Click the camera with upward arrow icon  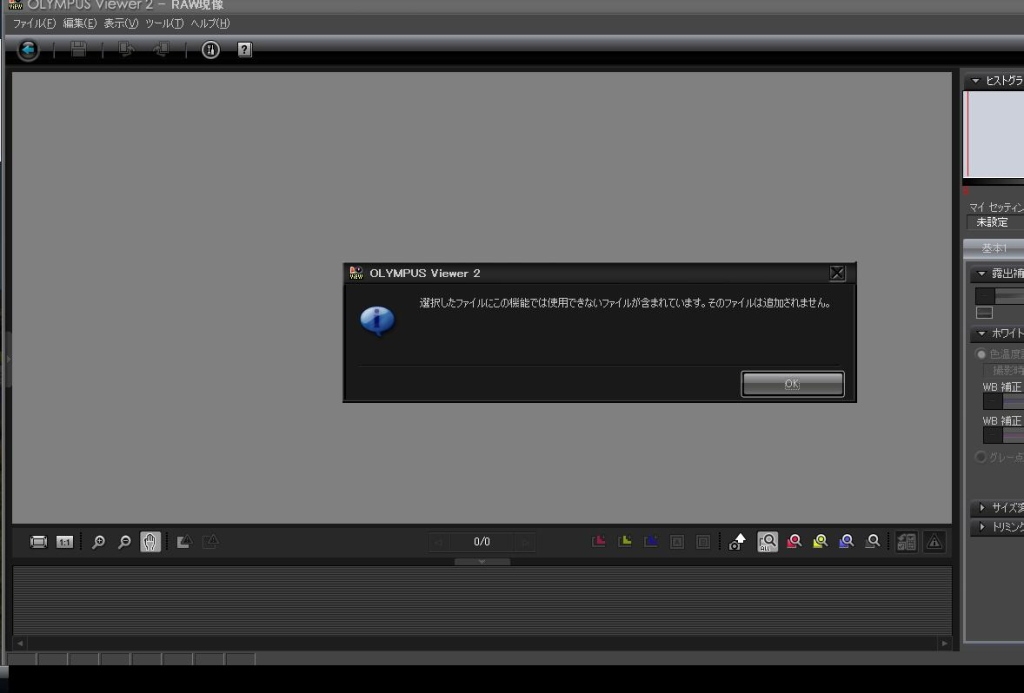coord(737,541)
